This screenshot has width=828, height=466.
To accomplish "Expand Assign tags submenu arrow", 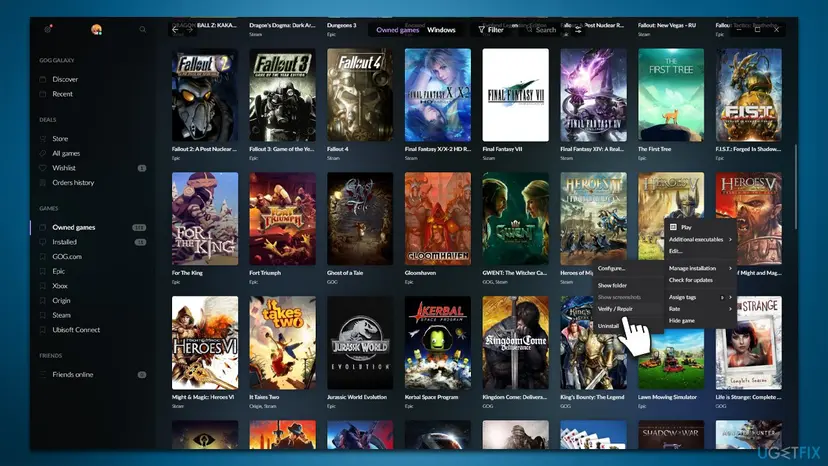I will point(730,297).
